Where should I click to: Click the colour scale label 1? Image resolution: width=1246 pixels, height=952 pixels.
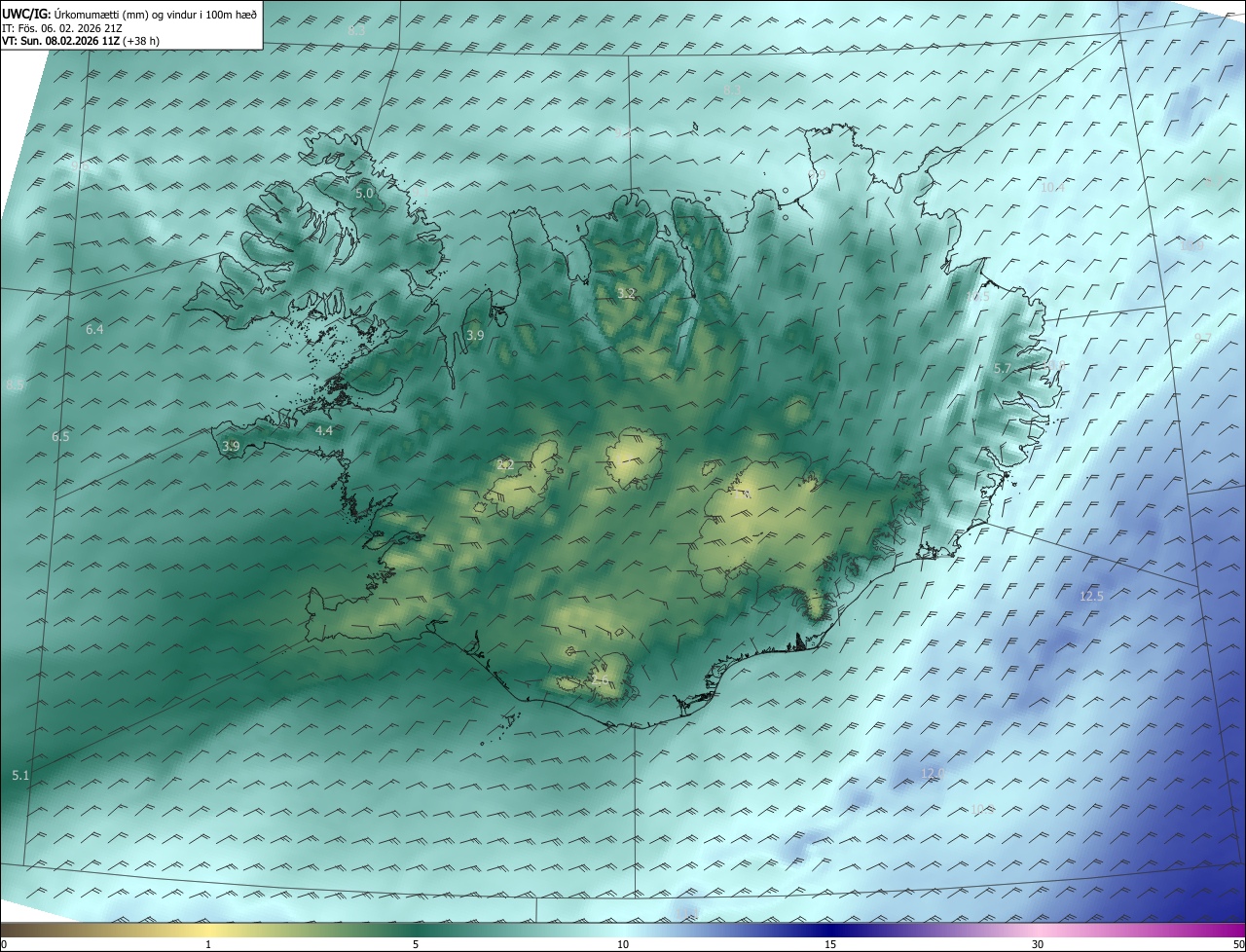pos(208,944)
